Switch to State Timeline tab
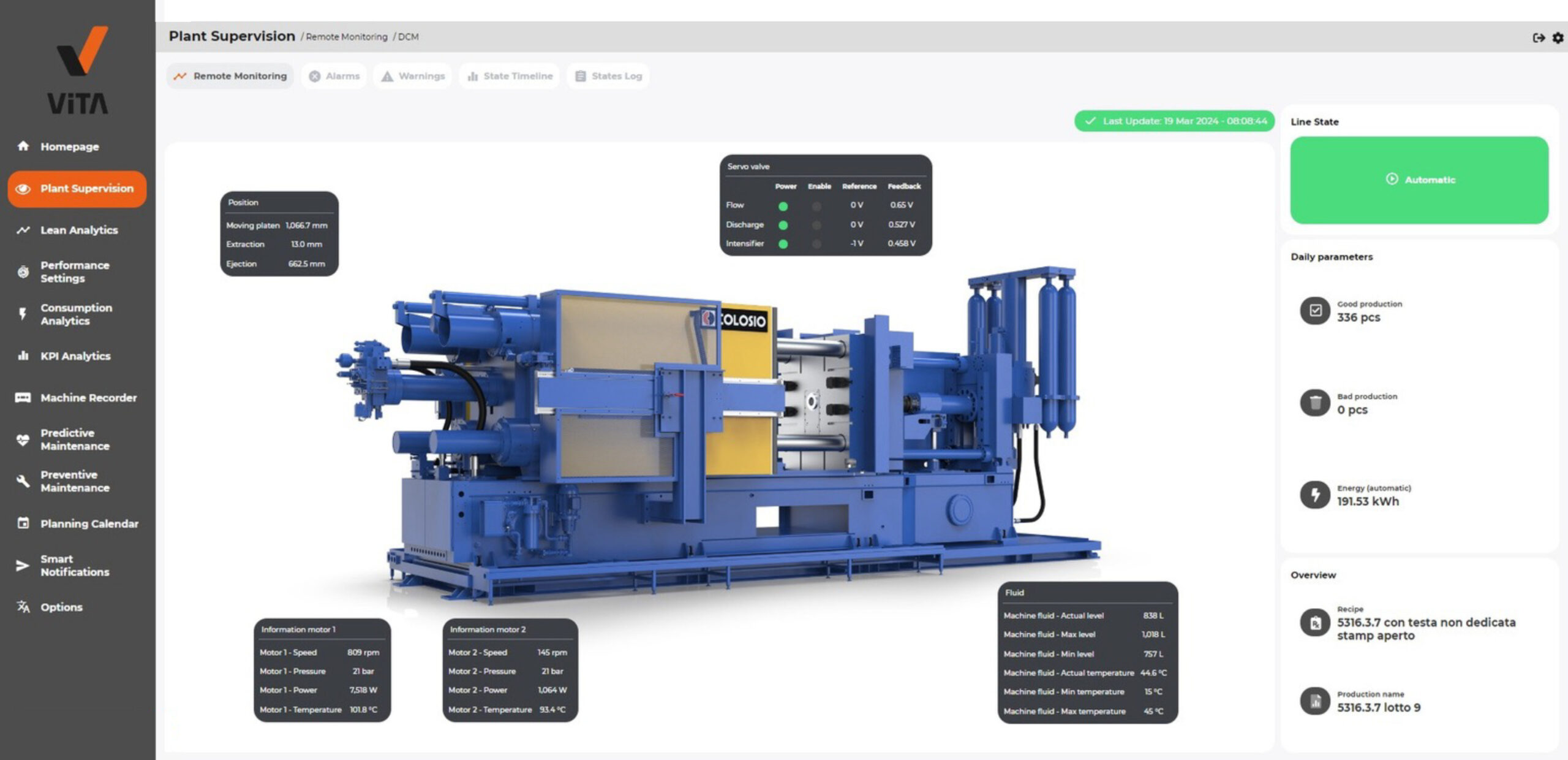1568x760 pixels. (510, 76)
